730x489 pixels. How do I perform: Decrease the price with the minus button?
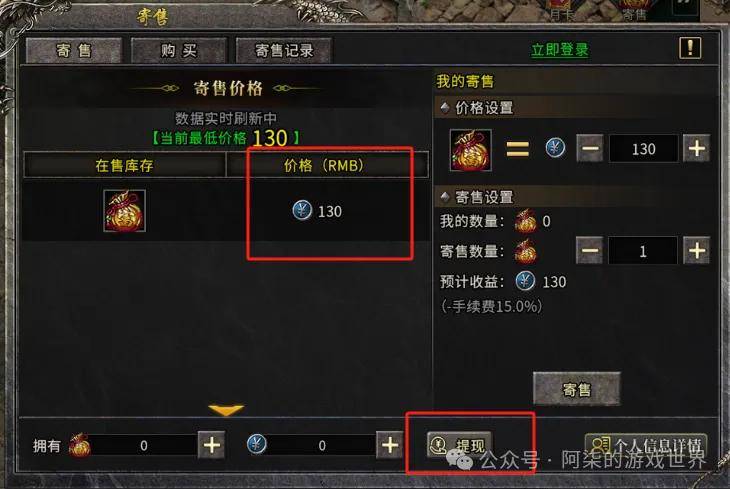(590, 149)
